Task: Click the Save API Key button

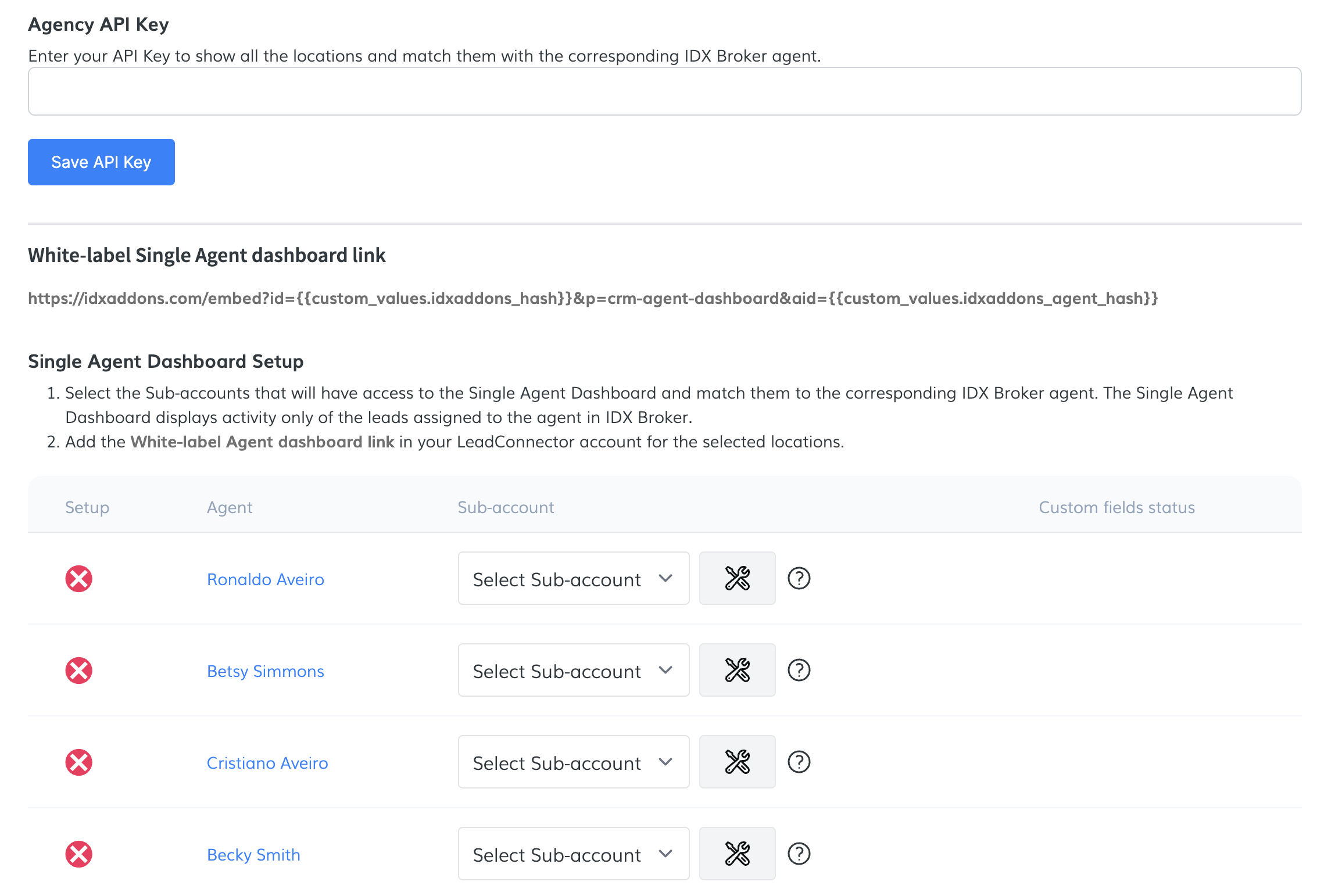Action: pyautogui.click(x=101, y=162)
